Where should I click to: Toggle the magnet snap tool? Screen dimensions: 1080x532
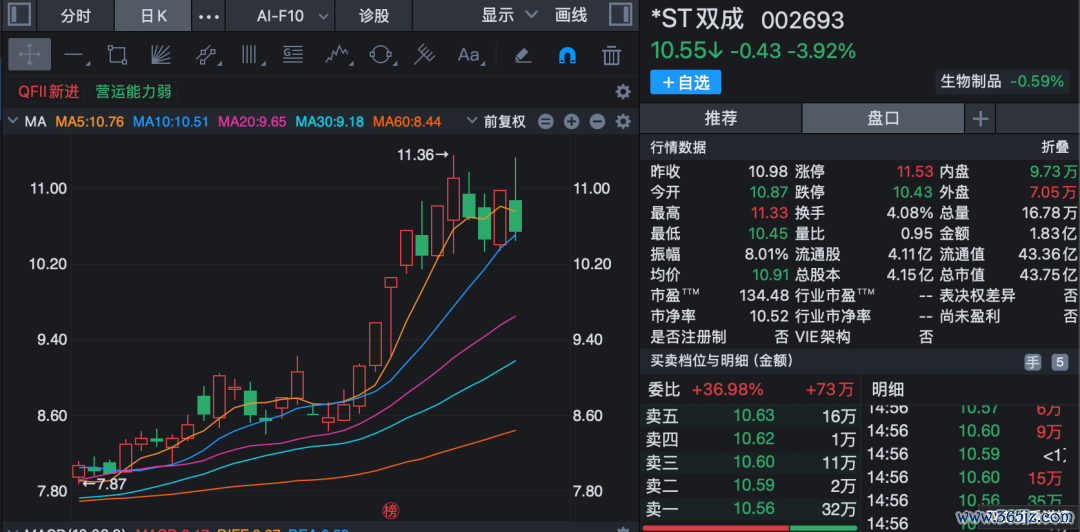pyautogui.click(x=567, y=55)
